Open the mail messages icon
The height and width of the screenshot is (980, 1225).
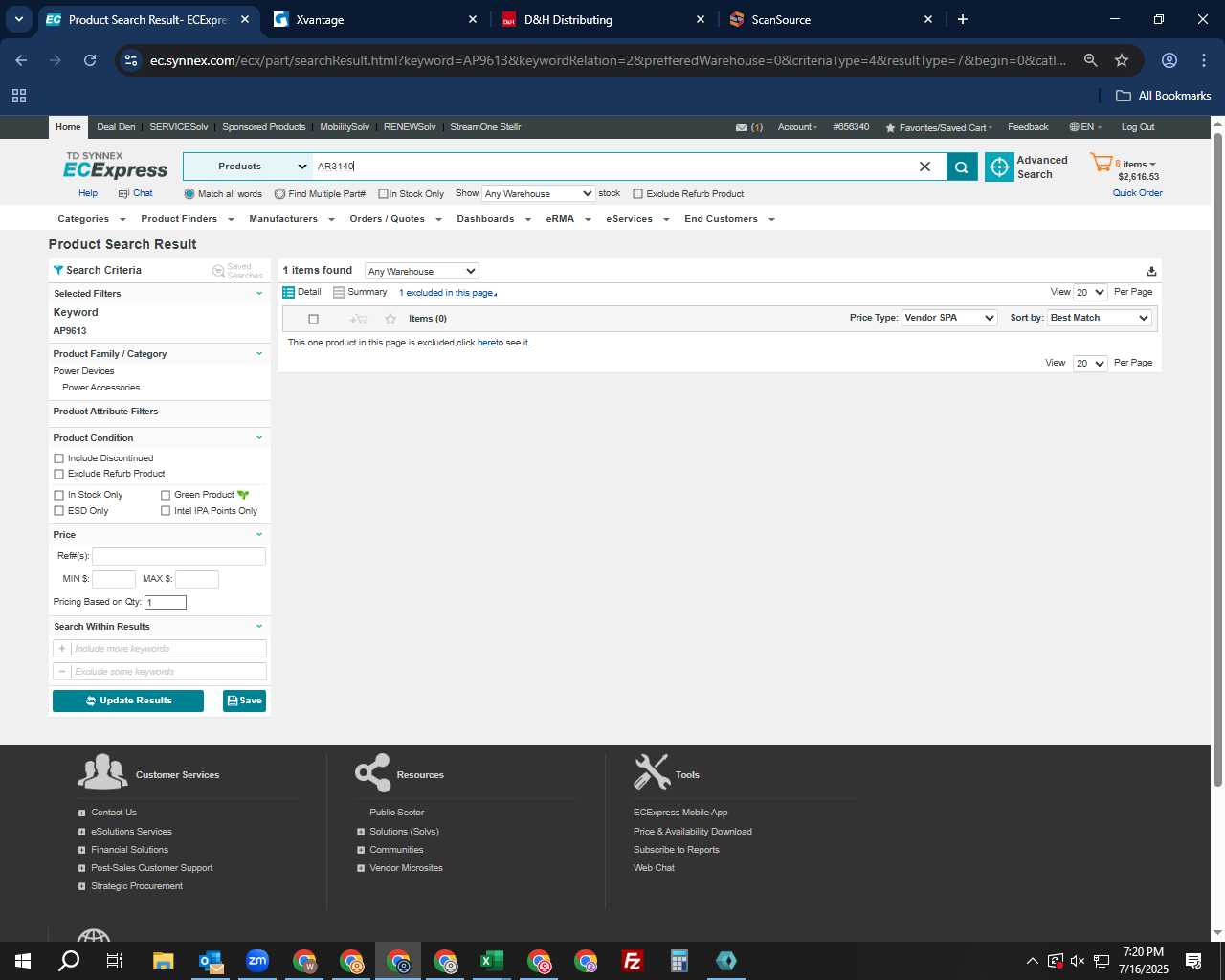tap(742, 127)
